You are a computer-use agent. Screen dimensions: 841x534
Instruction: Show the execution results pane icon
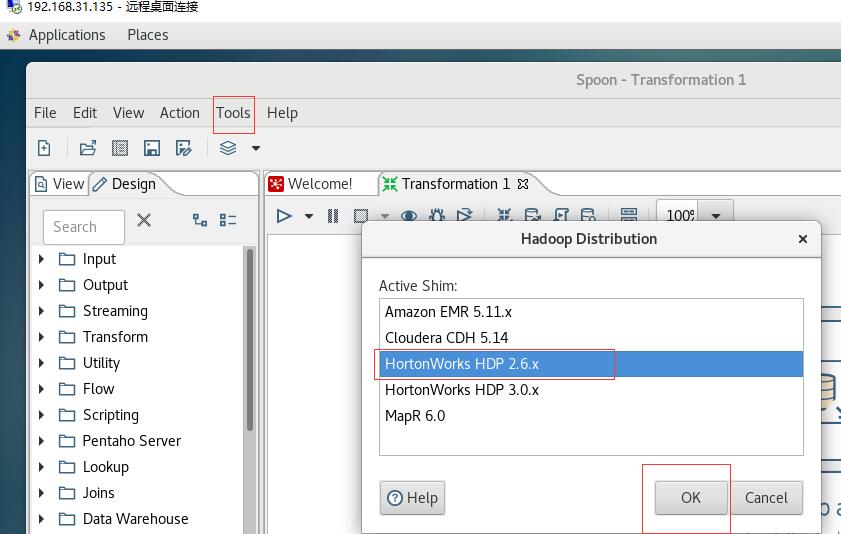point(629,215)
